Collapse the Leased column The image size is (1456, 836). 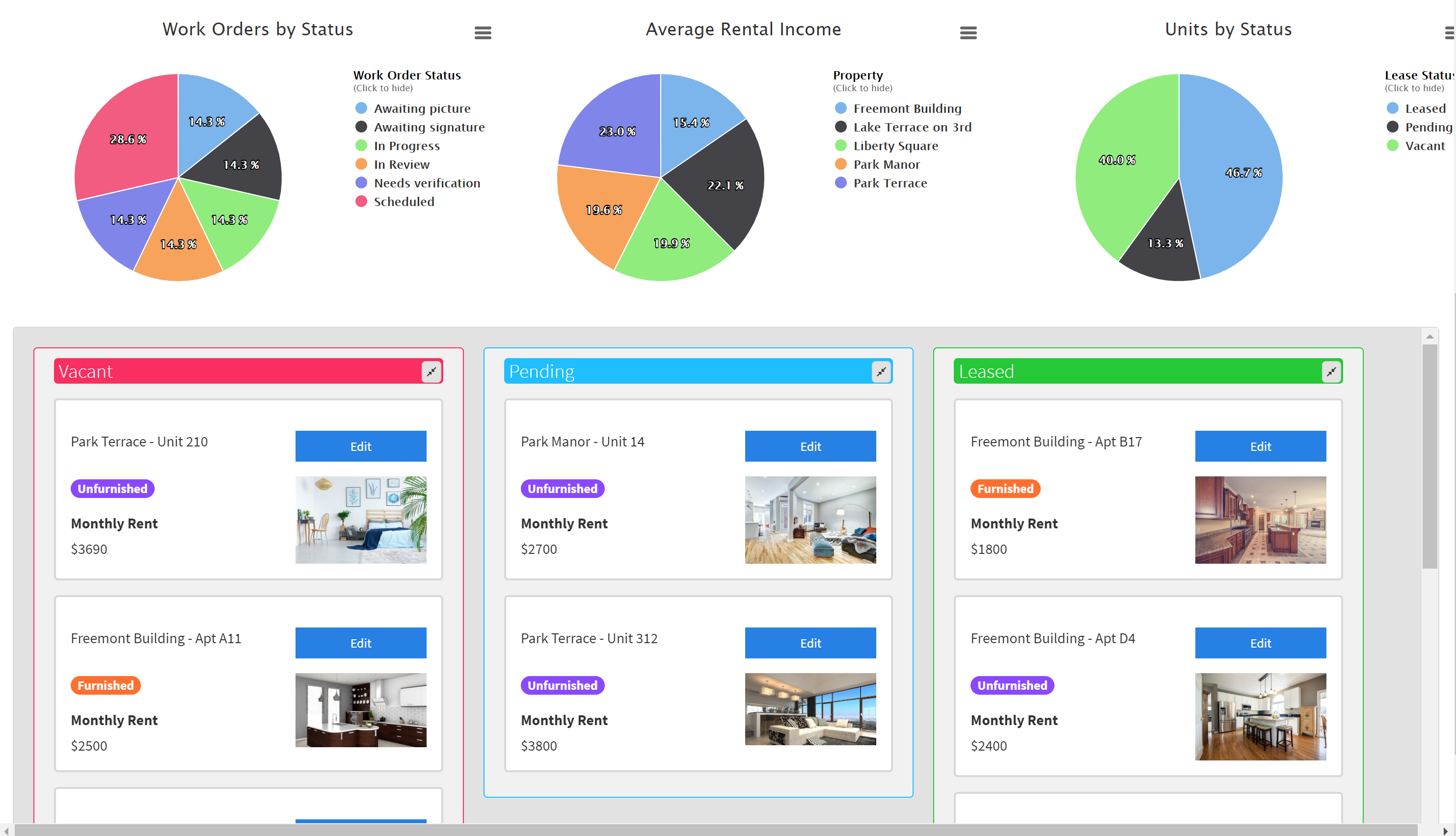(x=1331, y=371)
